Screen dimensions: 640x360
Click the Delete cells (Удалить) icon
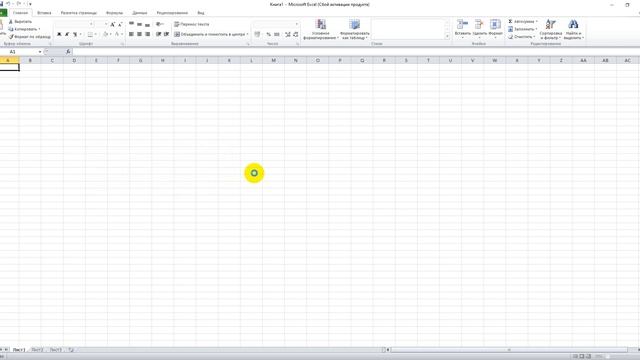tap(480, 24)
